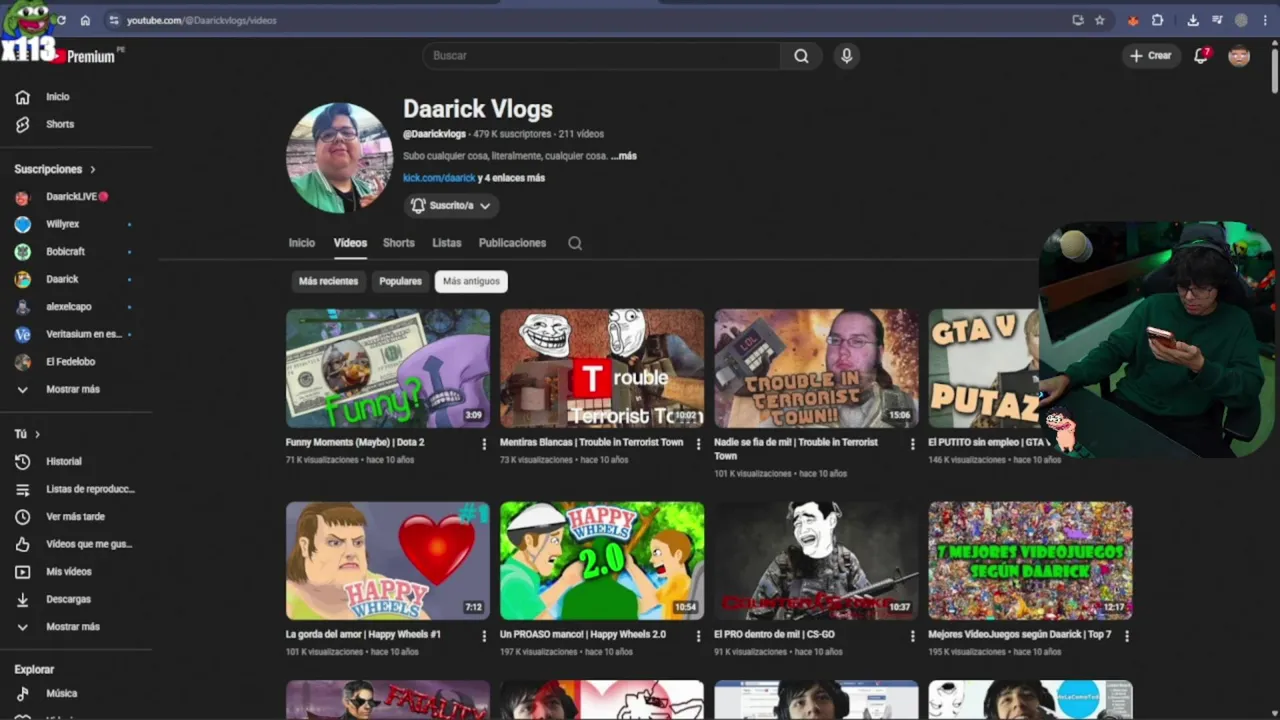Open browser downloads icon
This screenshot has width=1280, height=720.
(1193, 20)
